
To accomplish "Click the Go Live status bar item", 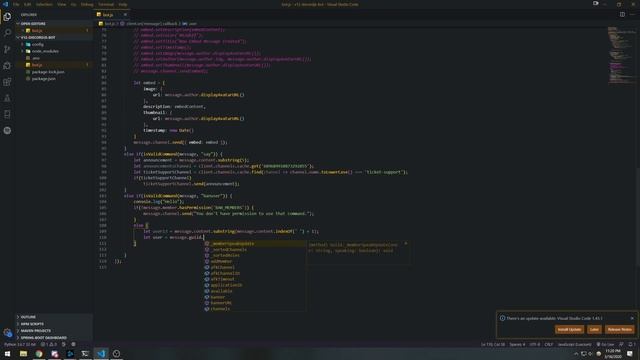I will tap(605, 344).
